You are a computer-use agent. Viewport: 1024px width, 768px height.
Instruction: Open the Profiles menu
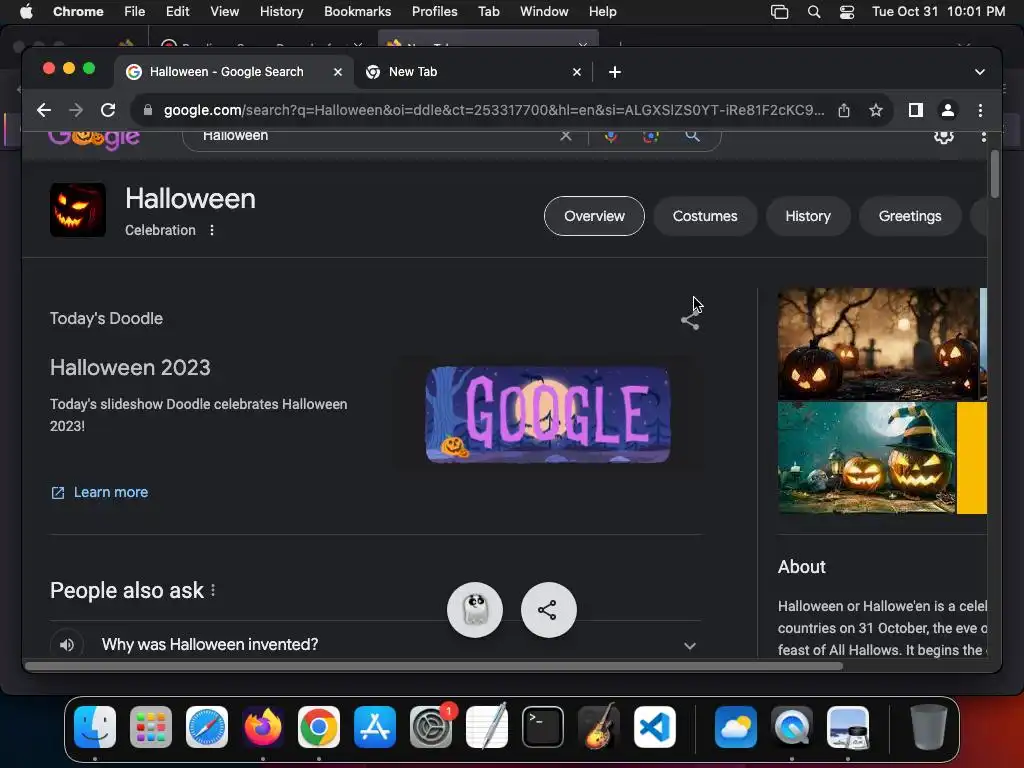pos(434,12)
